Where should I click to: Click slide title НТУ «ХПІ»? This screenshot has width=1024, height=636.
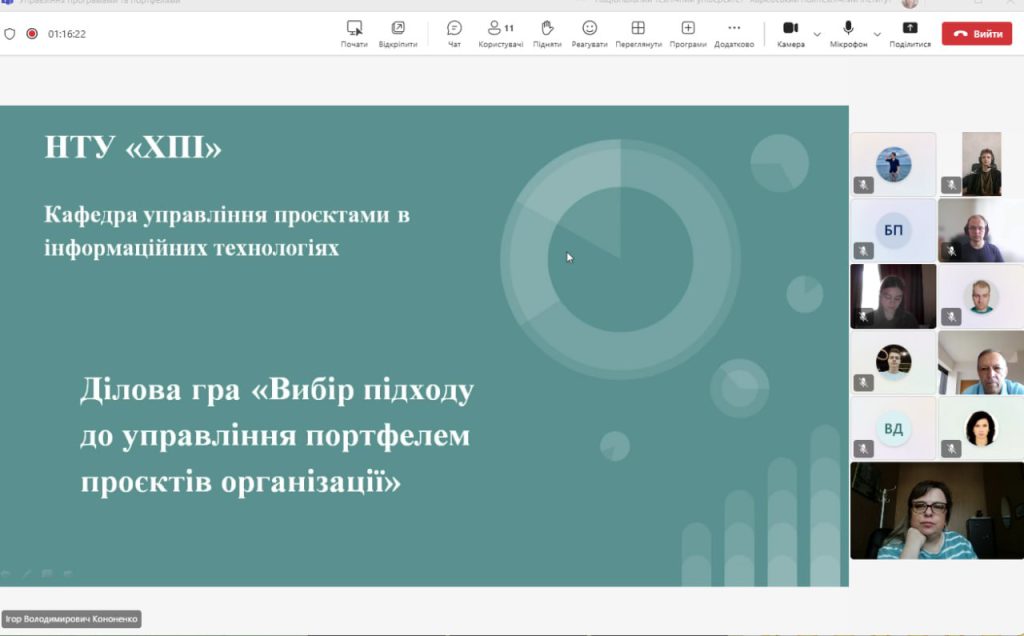tap(133, 147)
